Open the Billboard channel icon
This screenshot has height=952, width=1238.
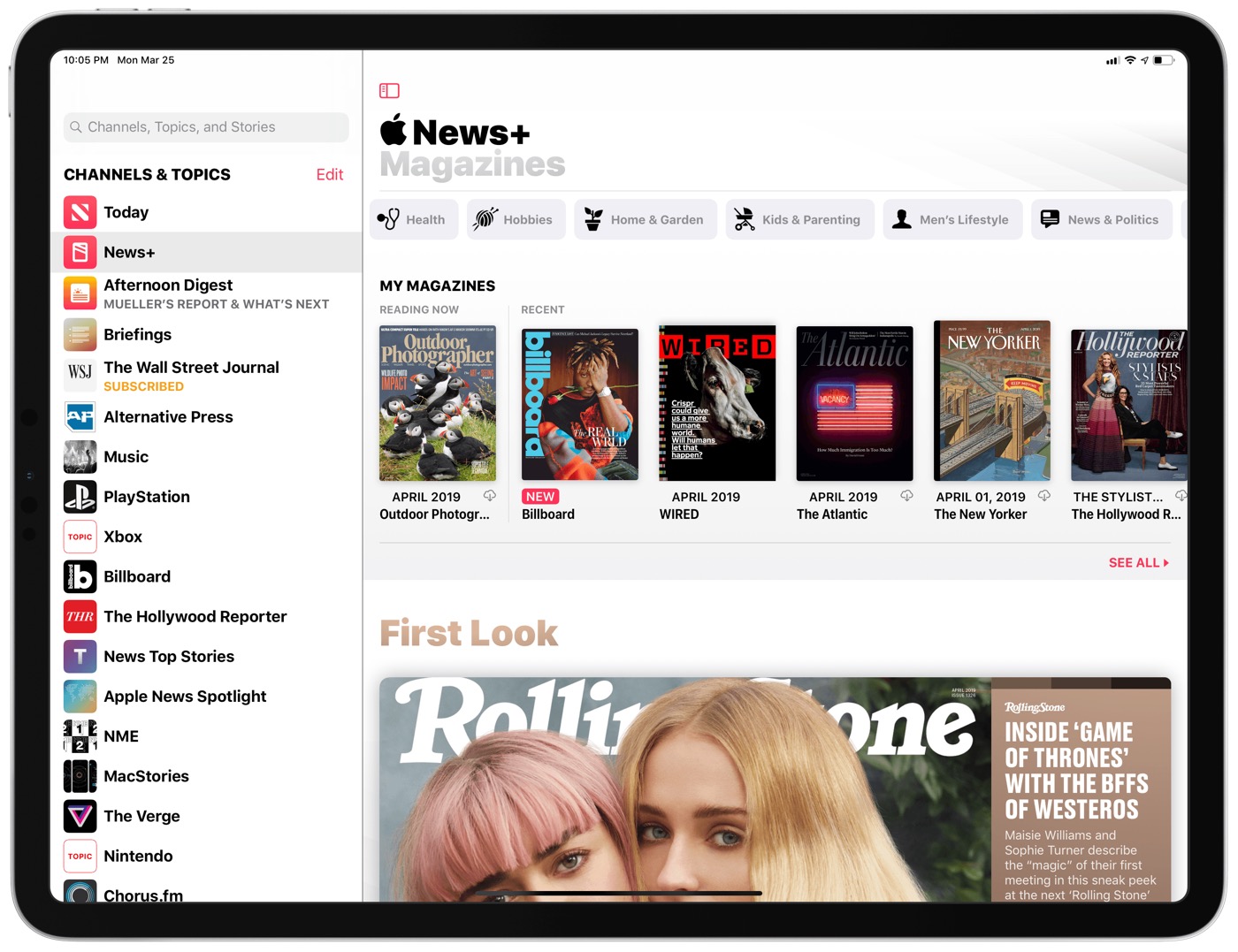pyautogui.click(x=80, y=576)
